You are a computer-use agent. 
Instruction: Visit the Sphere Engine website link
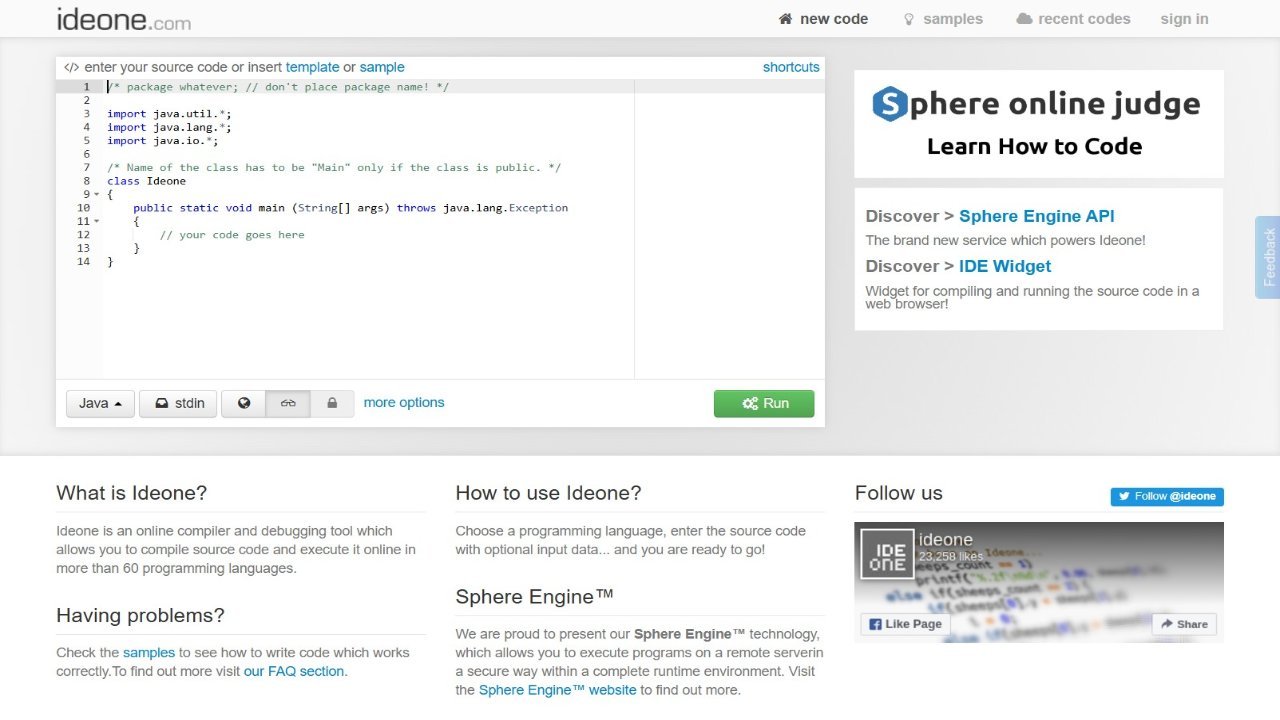pos(558,690)
